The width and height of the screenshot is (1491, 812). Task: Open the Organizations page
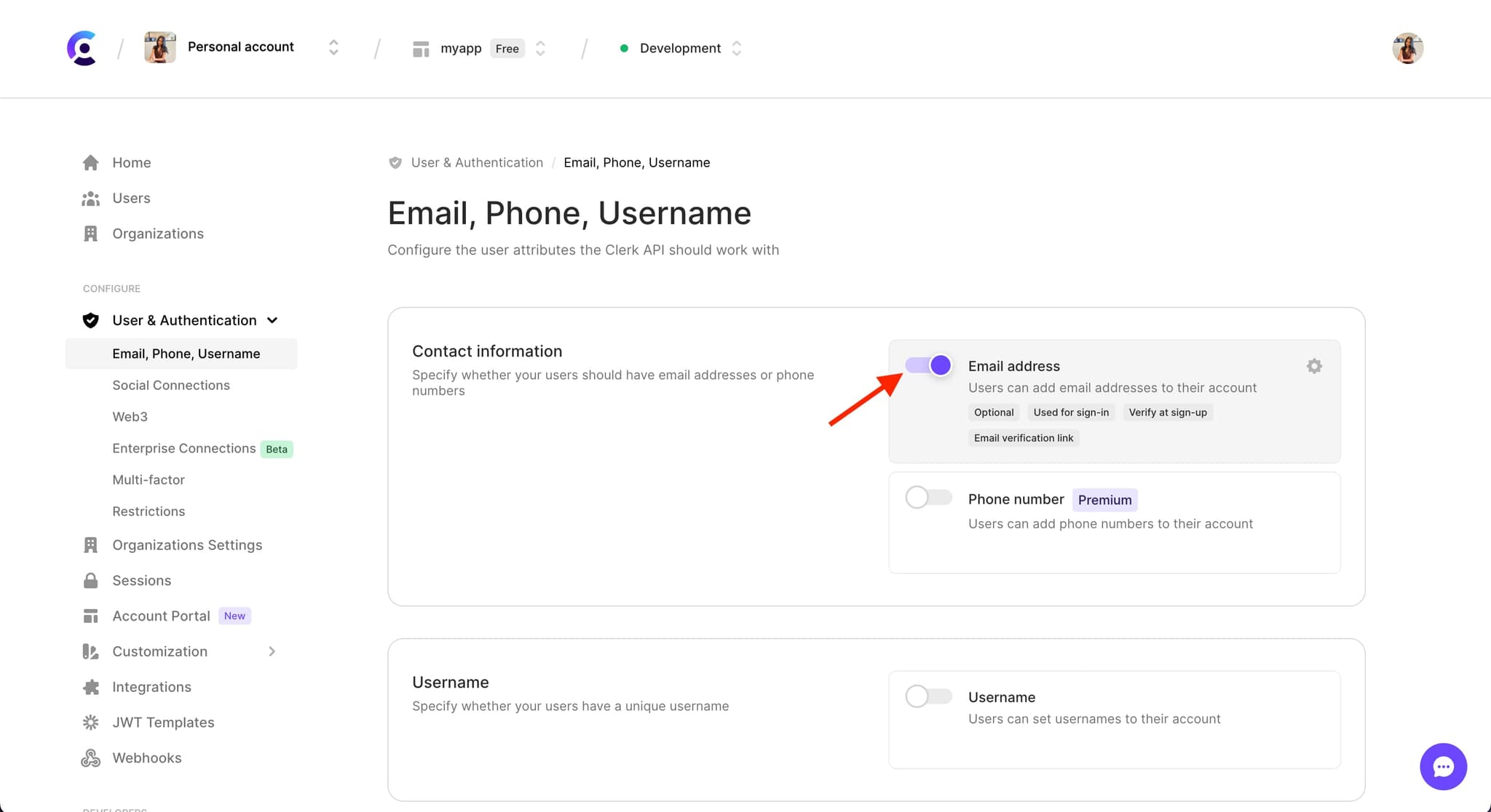158,234
